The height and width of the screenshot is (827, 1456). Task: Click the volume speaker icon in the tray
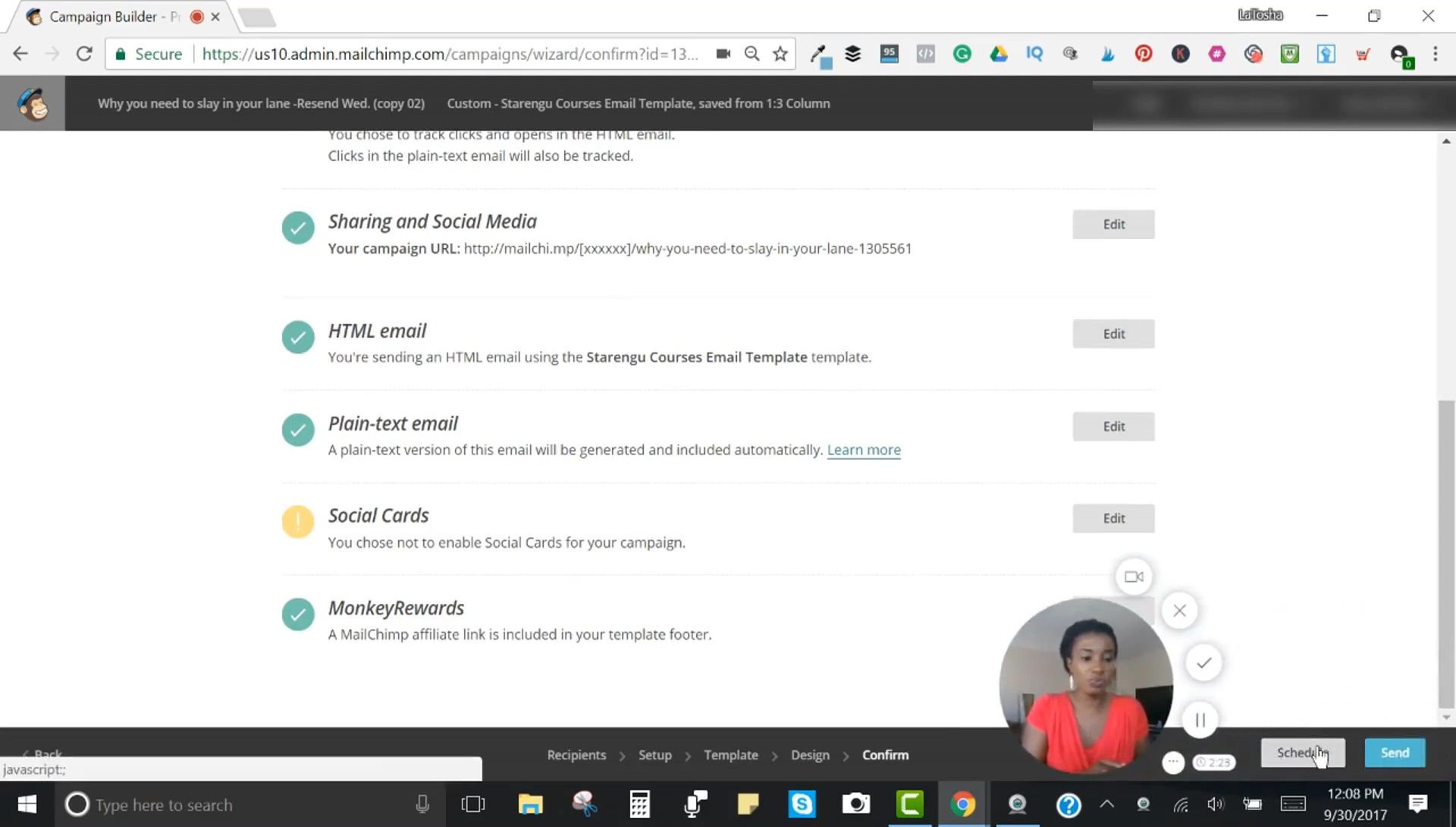point(1216,804)
